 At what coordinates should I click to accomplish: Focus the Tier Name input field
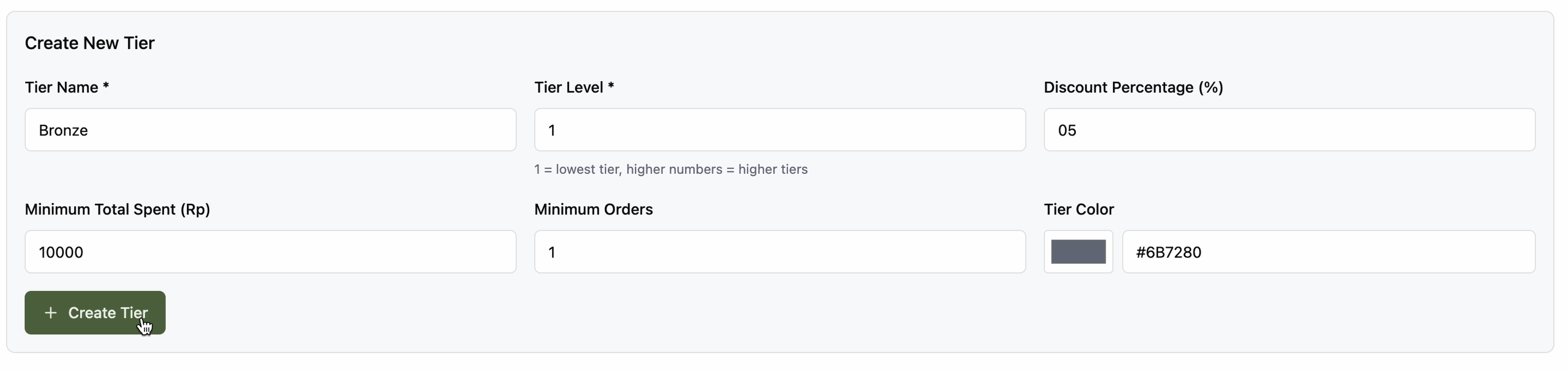270,130
